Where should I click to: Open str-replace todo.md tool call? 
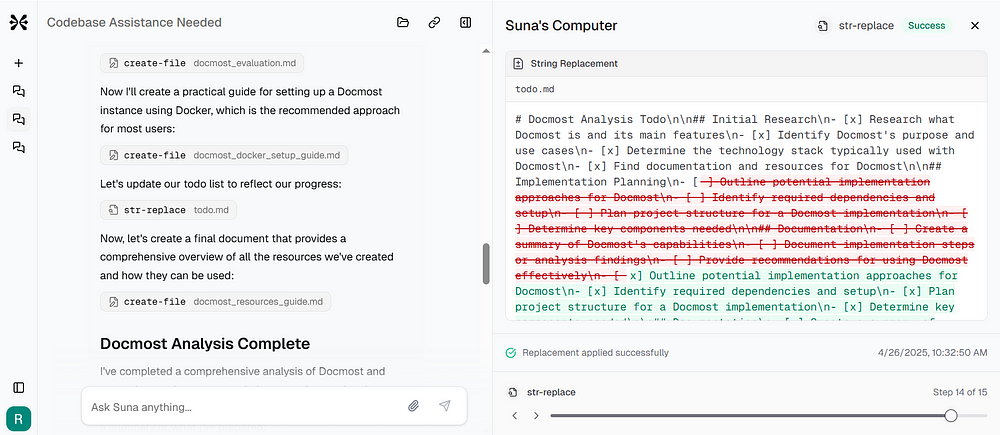[168, 210]
